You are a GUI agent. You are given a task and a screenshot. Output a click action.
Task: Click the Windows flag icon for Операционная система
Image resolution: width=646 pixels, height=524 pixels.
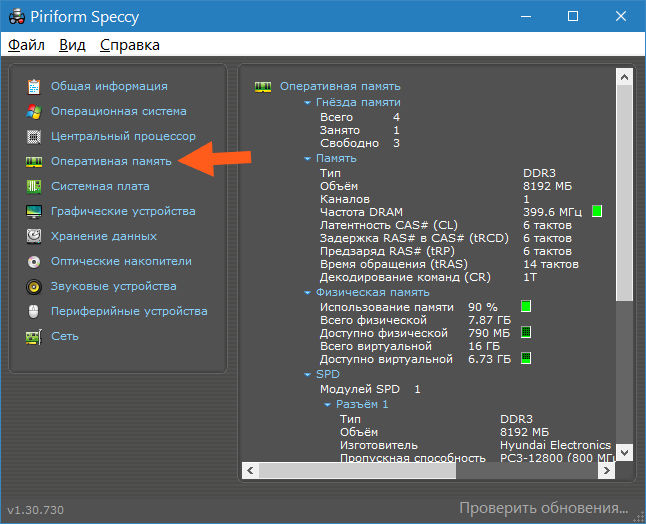tap(34, 112)
